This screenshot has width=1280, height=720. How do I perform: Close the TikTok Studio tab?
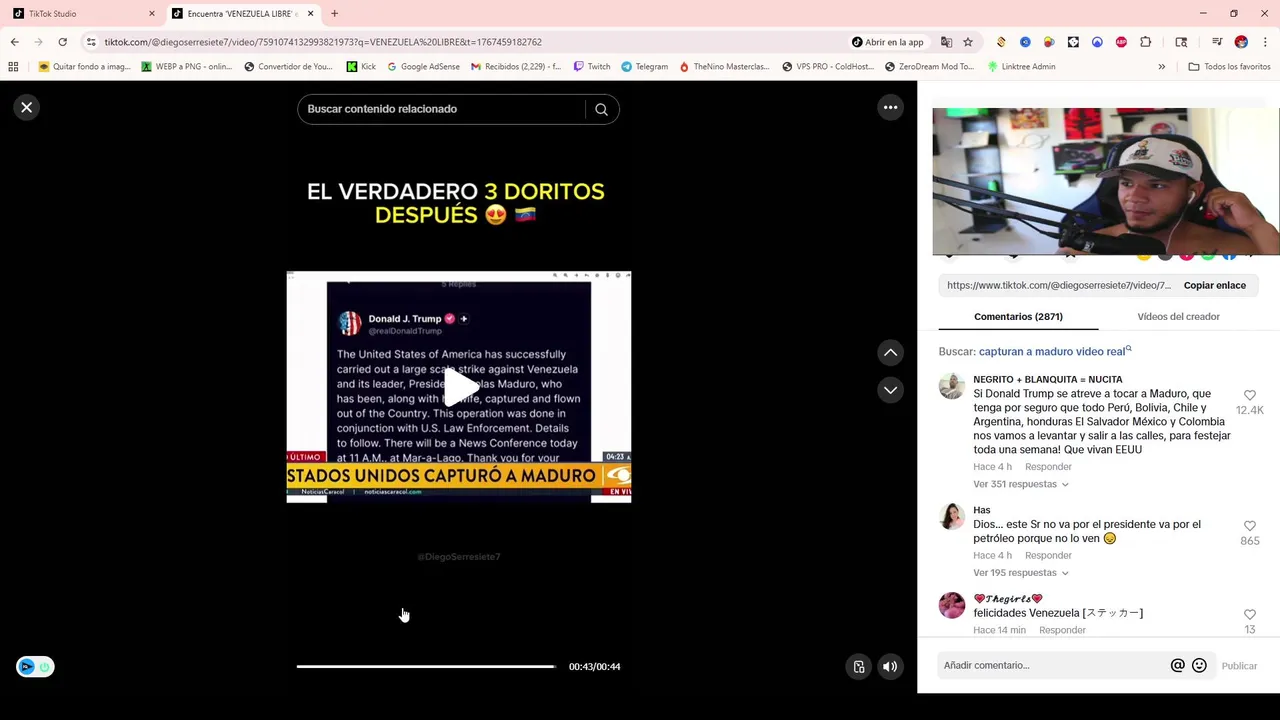[x=152, y=13]
